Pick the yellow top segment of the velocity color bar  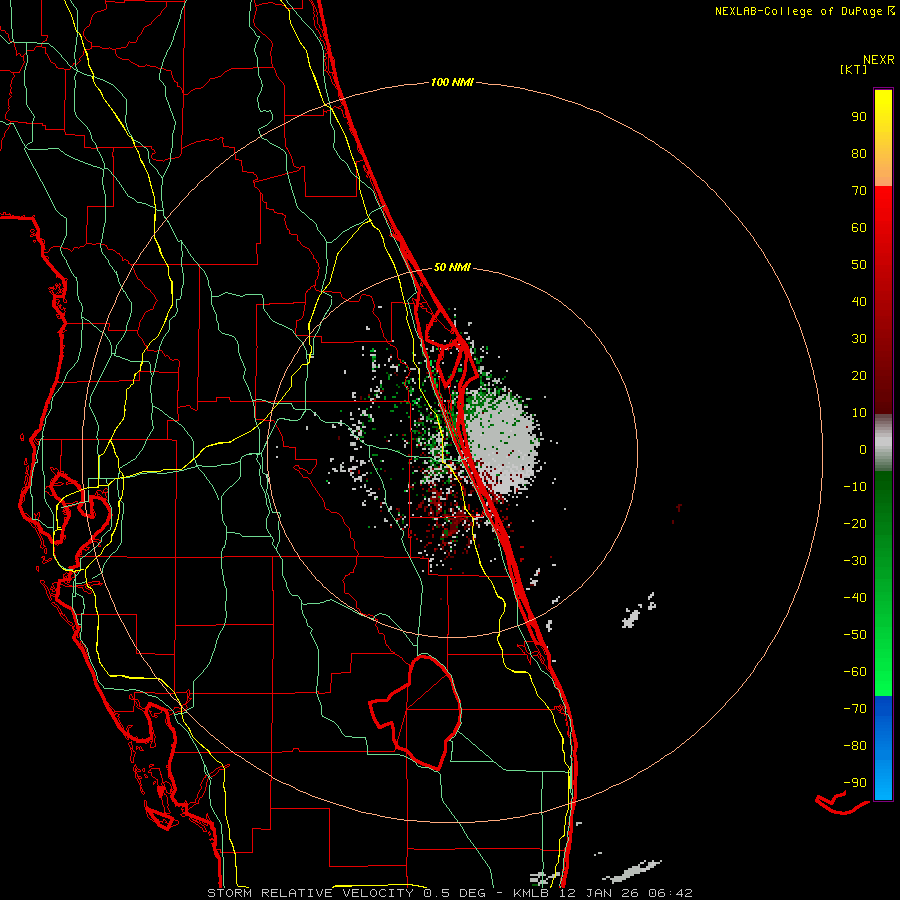pos(883,138)
